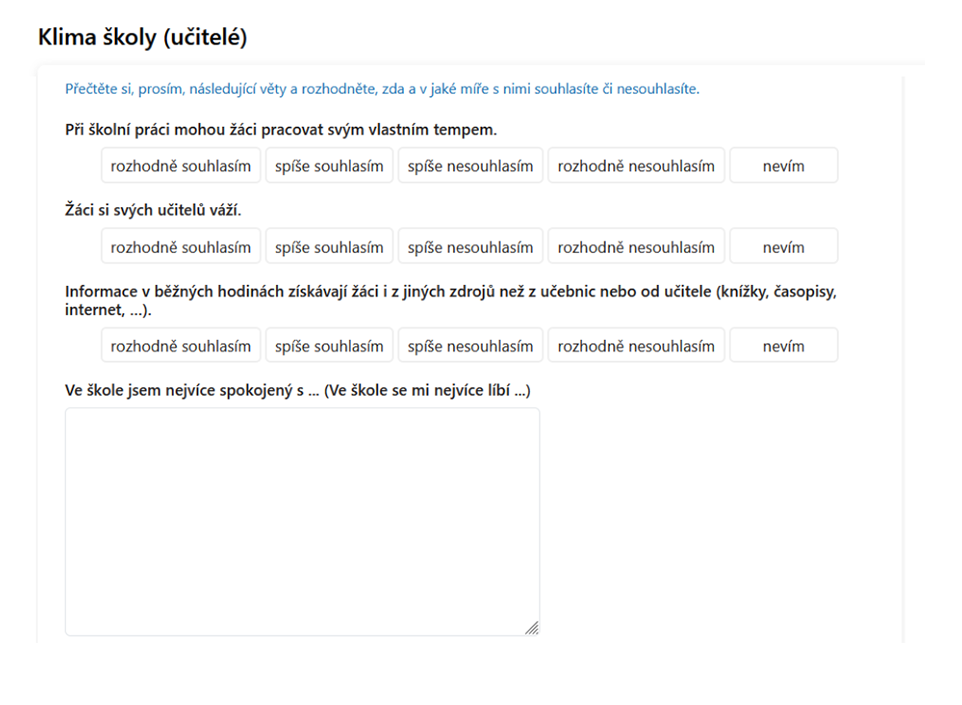Click the 'Klima školy (učitelé)' heading
The width and height of the screenshot is (962, 705).
(142, 37)
